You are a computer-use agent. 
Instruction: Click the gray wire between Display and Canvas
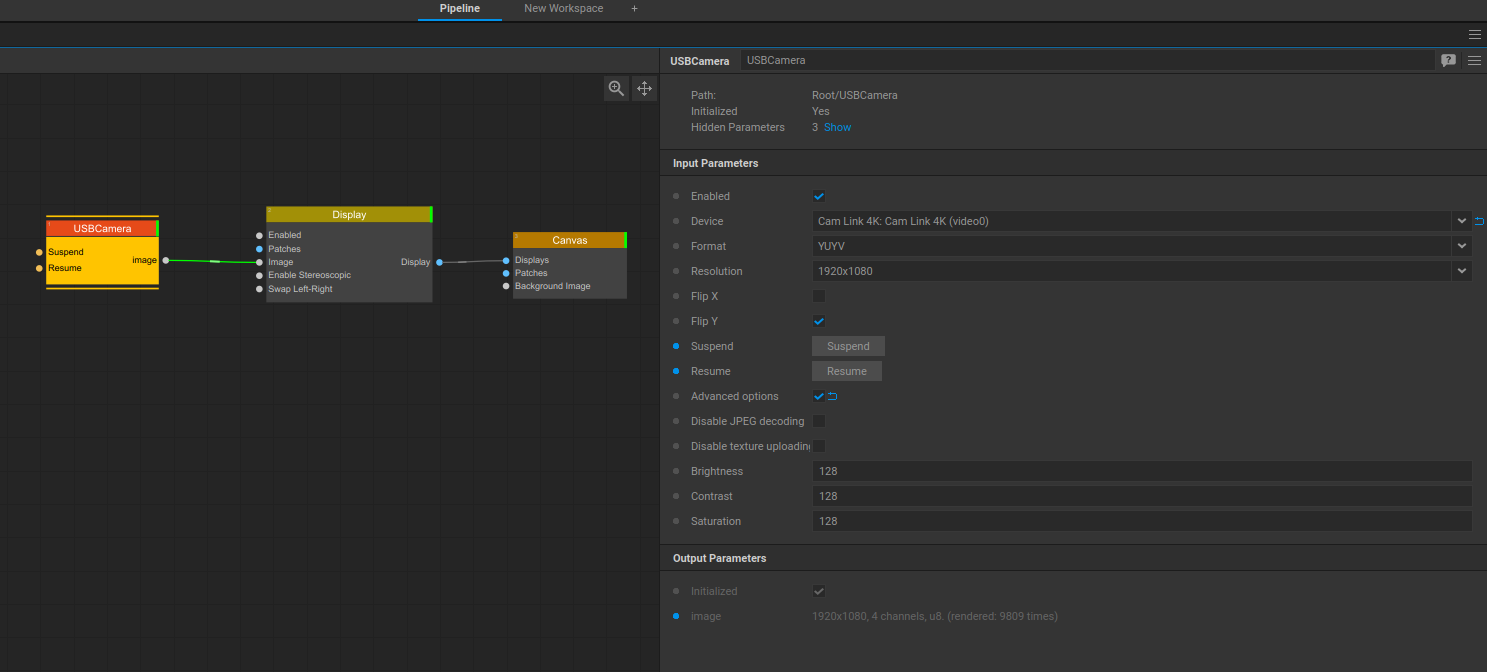click(472, 261)
